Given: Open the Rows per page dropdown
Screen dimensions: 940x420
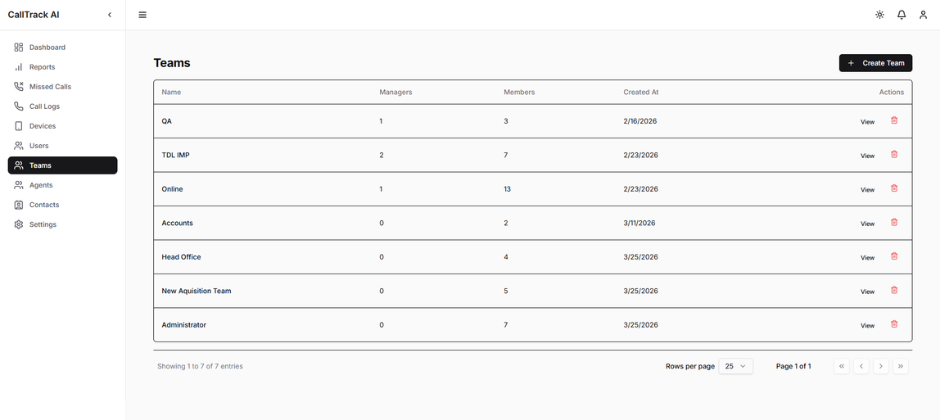Looking at the screenshot, I should pos(735,367).
